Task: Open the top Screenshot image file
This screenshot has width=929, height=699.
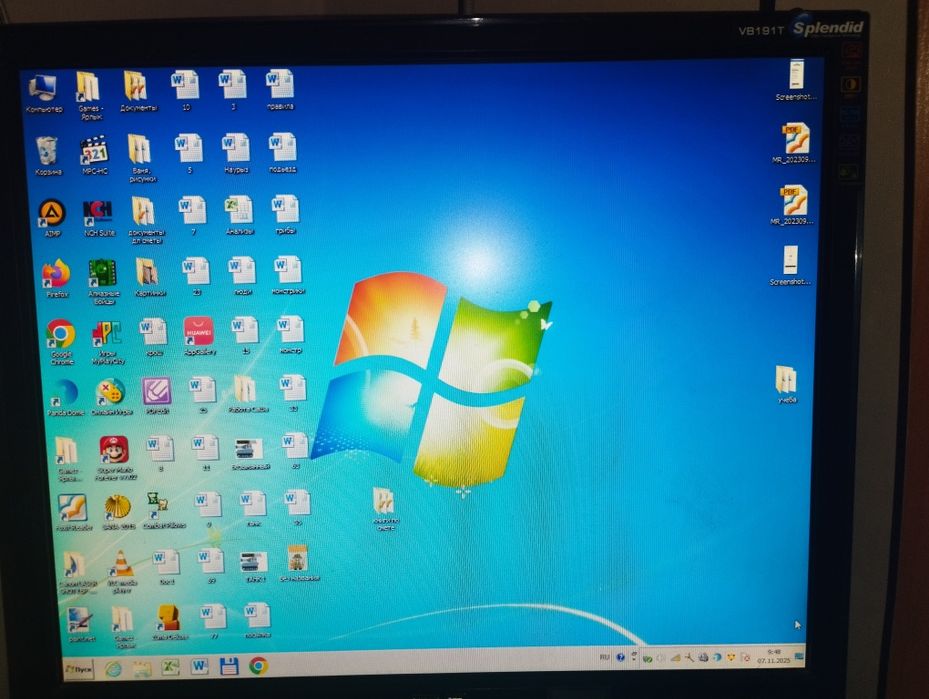Action: pyautogui.click(x=796, y=80)
